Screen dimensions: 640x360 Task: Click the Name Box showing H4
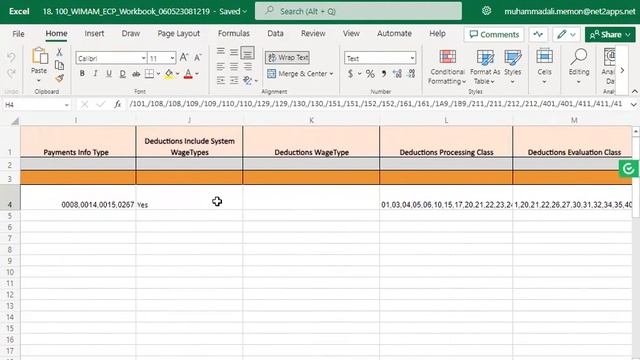point(37,105)
